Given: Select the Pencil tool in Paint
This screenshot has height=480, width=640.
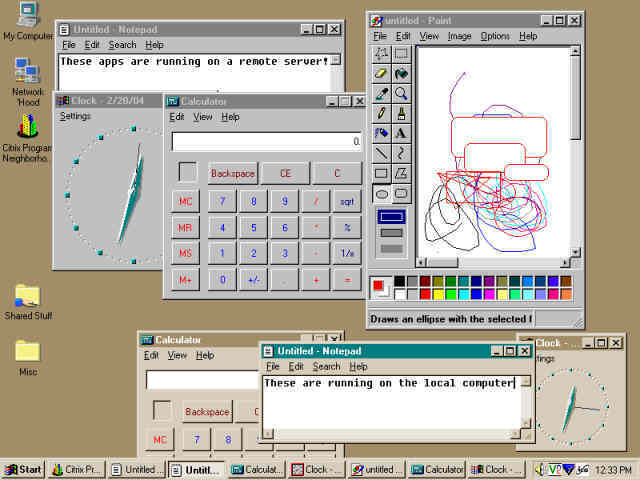Looking at the screenshot, I should tap(381, 112).
